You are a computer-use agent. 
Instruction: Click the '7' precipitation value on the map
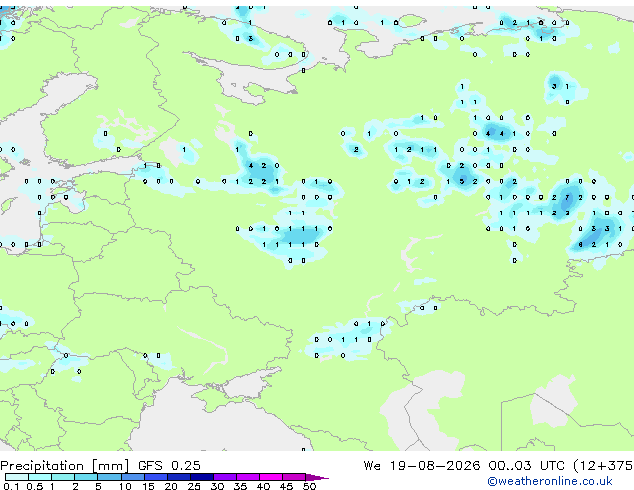point(567,197)
